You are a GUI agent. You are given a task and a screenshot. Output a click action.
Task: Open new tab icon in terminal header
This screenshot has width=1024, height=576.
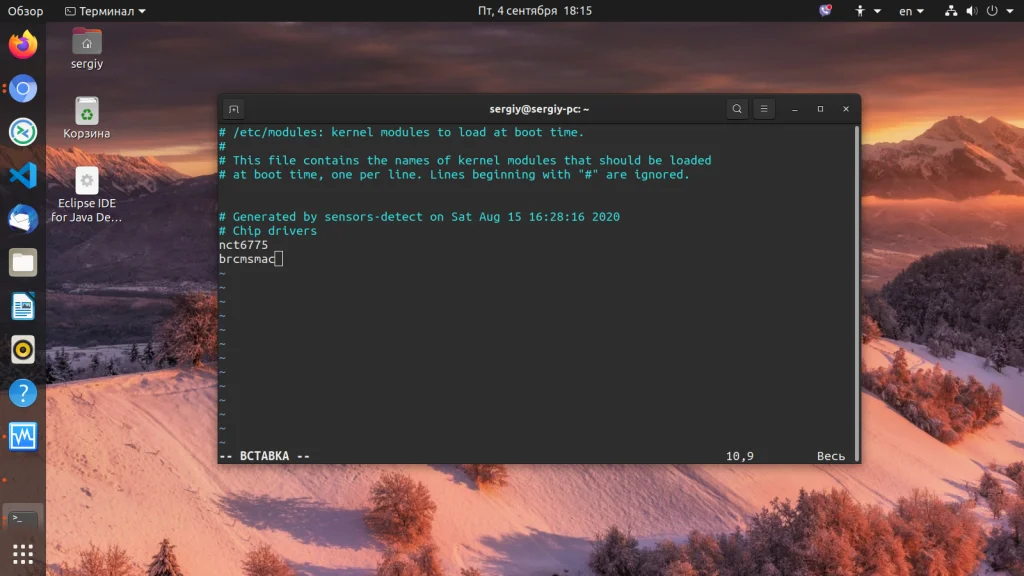[x=234, y=109]
